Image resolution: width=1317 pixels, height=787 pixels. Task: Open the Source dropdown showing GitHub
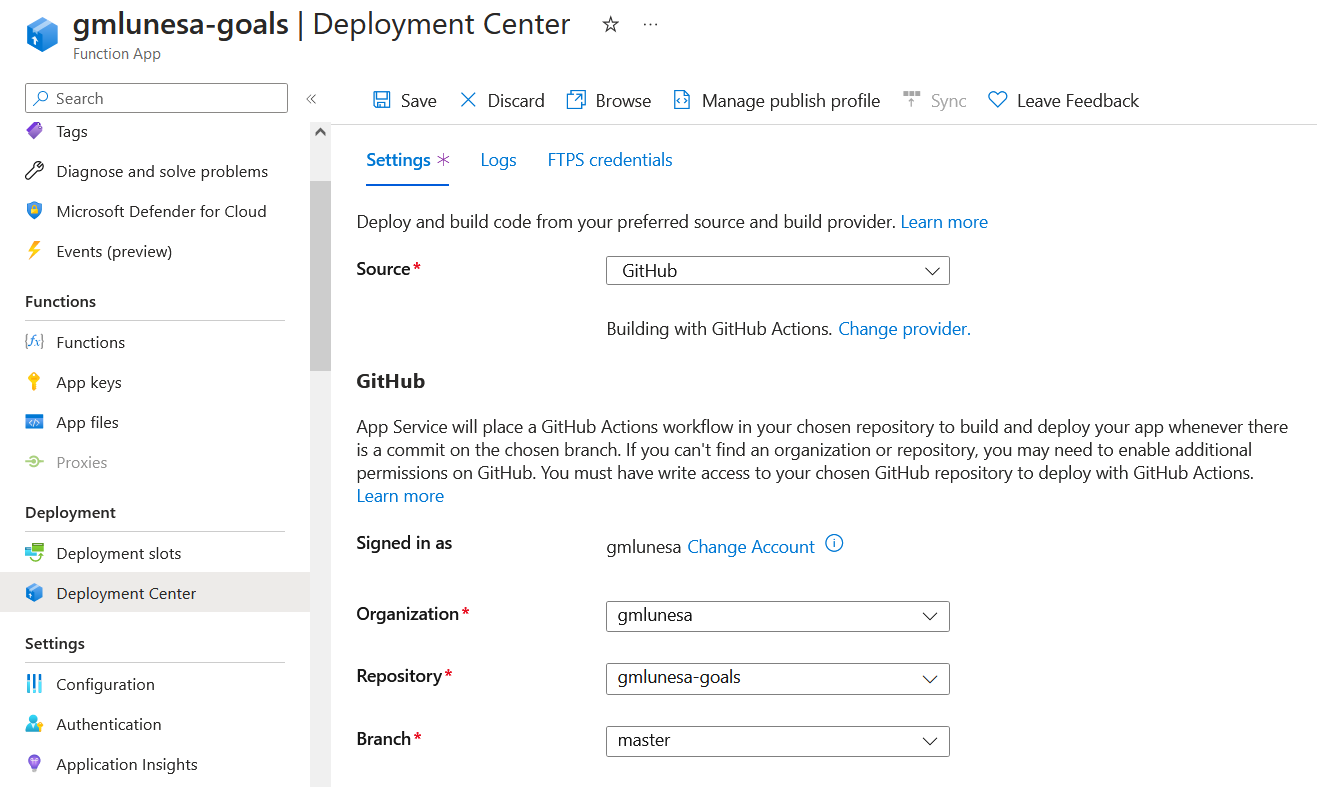(x=777, y=271)
